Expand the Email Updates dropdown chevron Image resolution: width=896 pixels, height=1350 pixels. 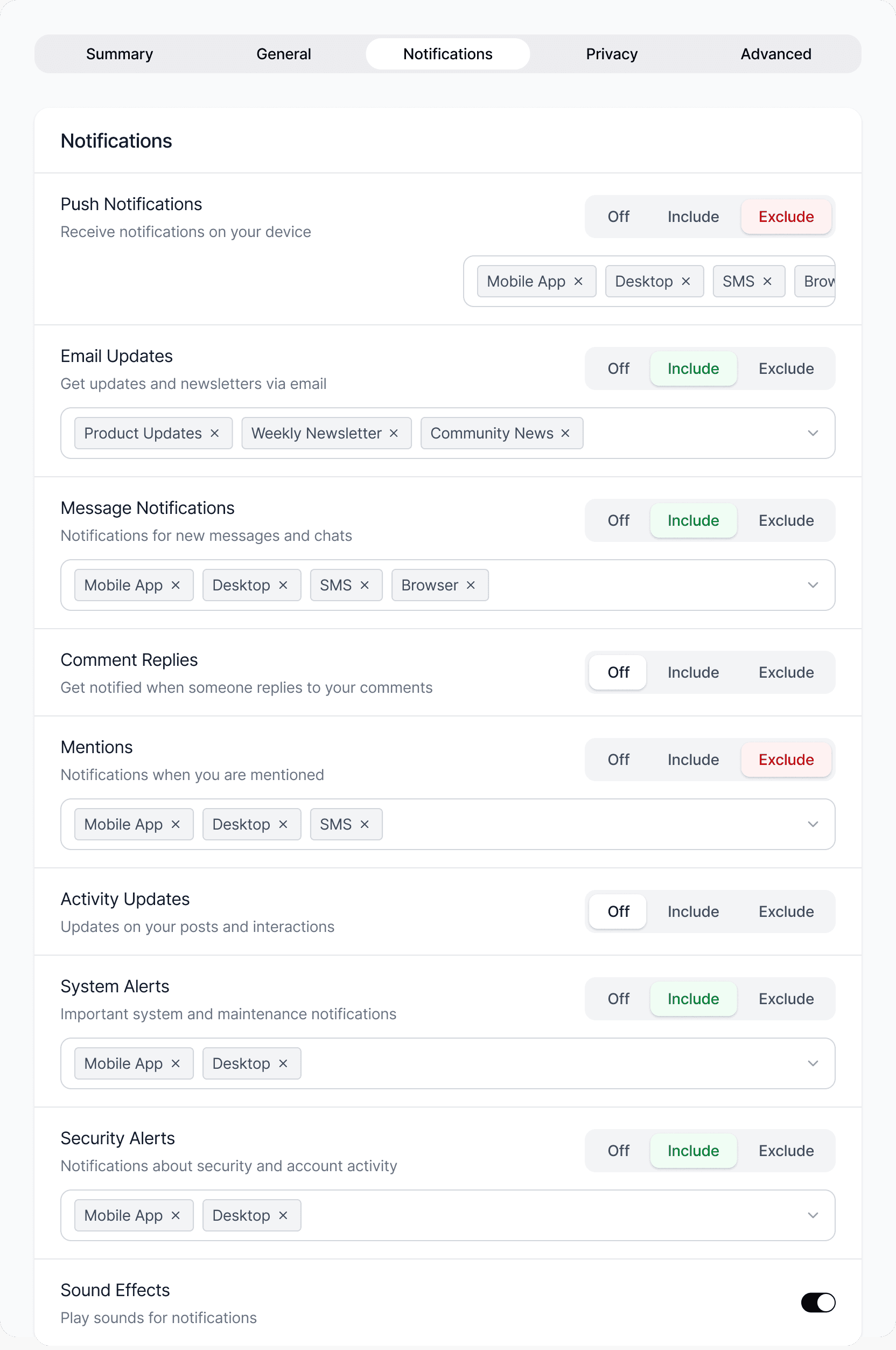813,433
